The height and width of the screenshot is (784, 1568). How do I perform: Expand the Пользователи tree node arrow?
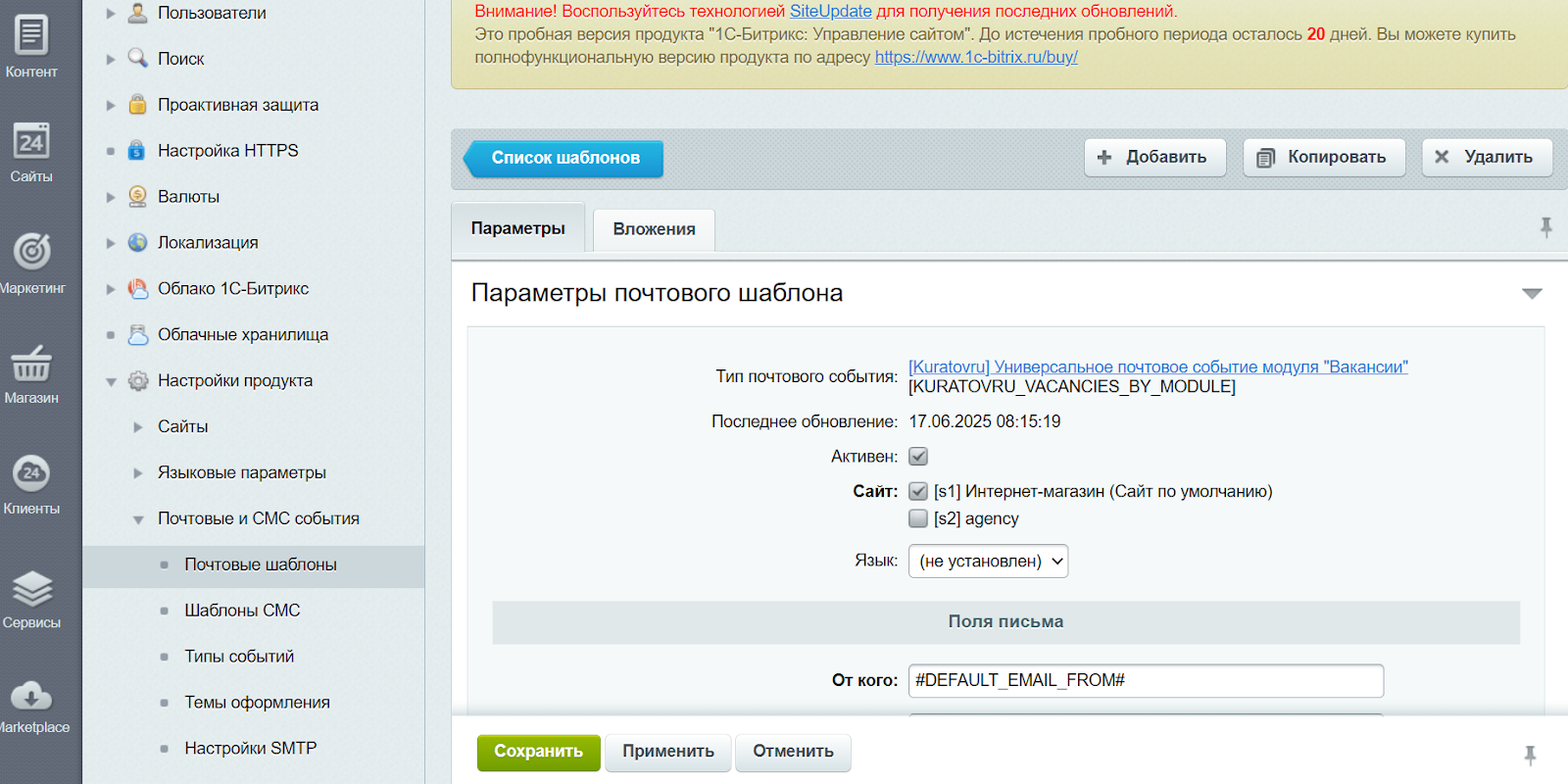pyautogui.click(x=111, y=13)
